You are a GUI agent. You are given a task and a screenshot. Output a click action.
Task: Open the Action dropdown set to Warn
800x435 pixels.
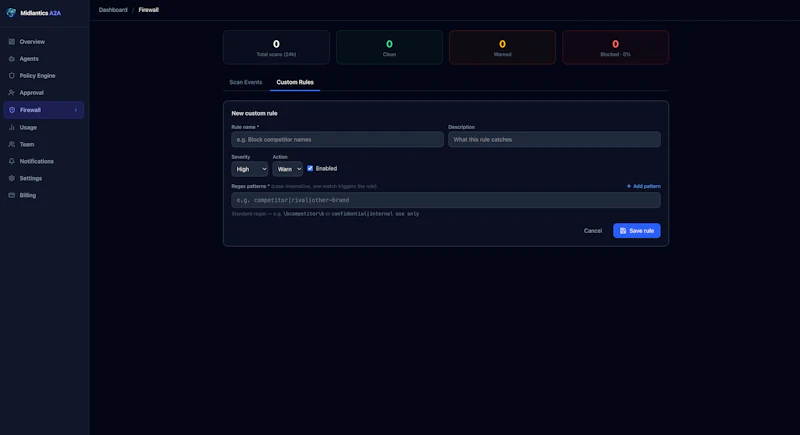(288, 169)
